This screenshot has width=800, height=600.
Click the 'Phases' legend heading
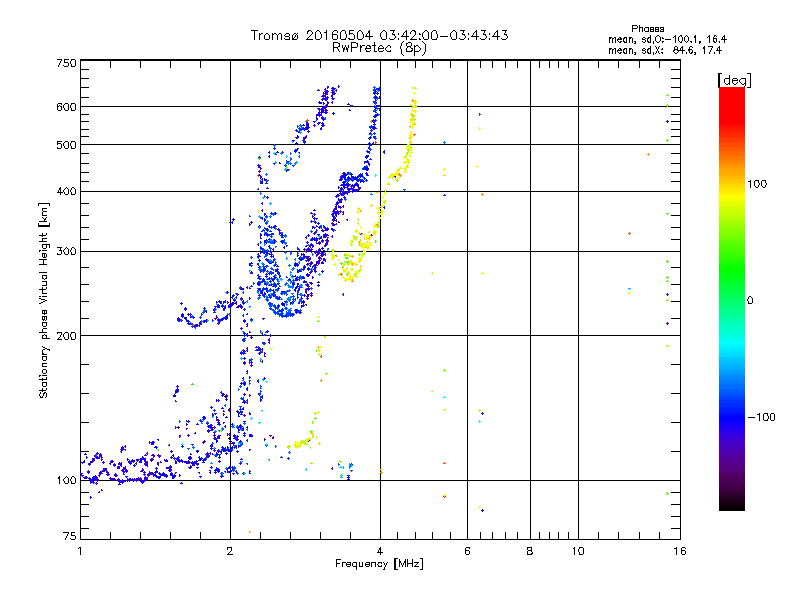pyautogui.click(x=647, y=29)
